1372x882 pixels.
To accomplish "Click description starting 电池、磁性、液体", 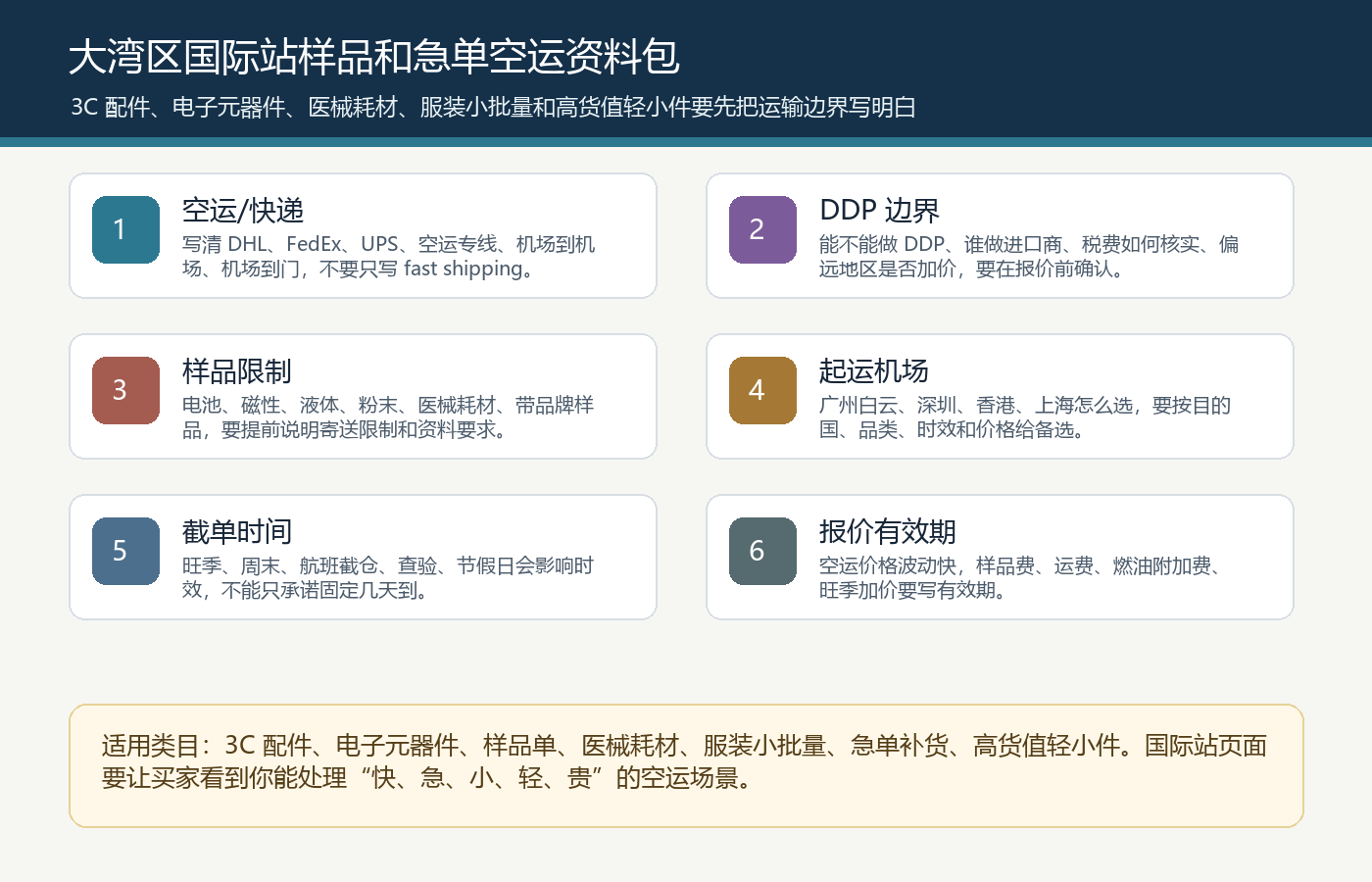I will click(x=388, y=416).
